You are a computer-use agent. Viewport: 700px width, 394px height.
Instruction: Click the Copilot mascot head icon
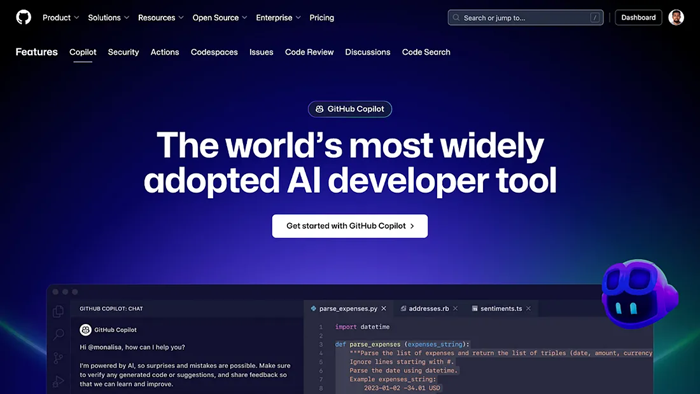pos(639,294)
